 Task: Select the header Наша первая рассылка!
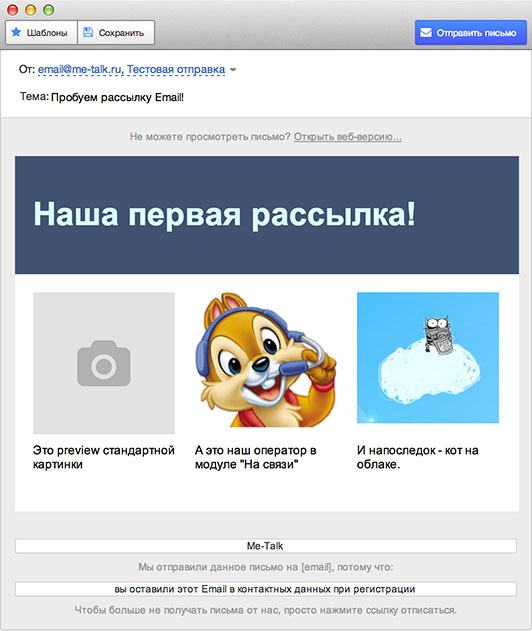[x=224, y=214]
